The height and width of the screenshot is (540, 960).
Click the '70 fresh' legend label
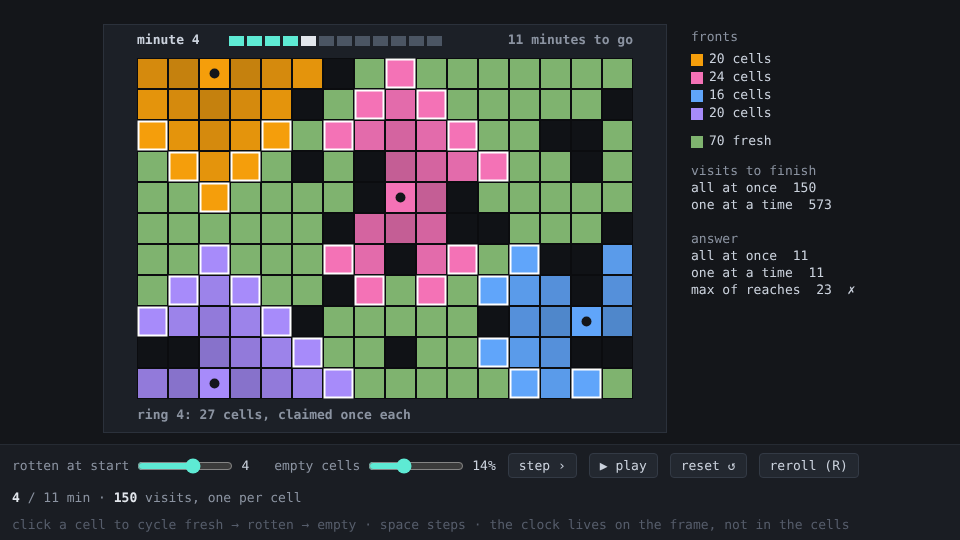(x=740, y=141)
